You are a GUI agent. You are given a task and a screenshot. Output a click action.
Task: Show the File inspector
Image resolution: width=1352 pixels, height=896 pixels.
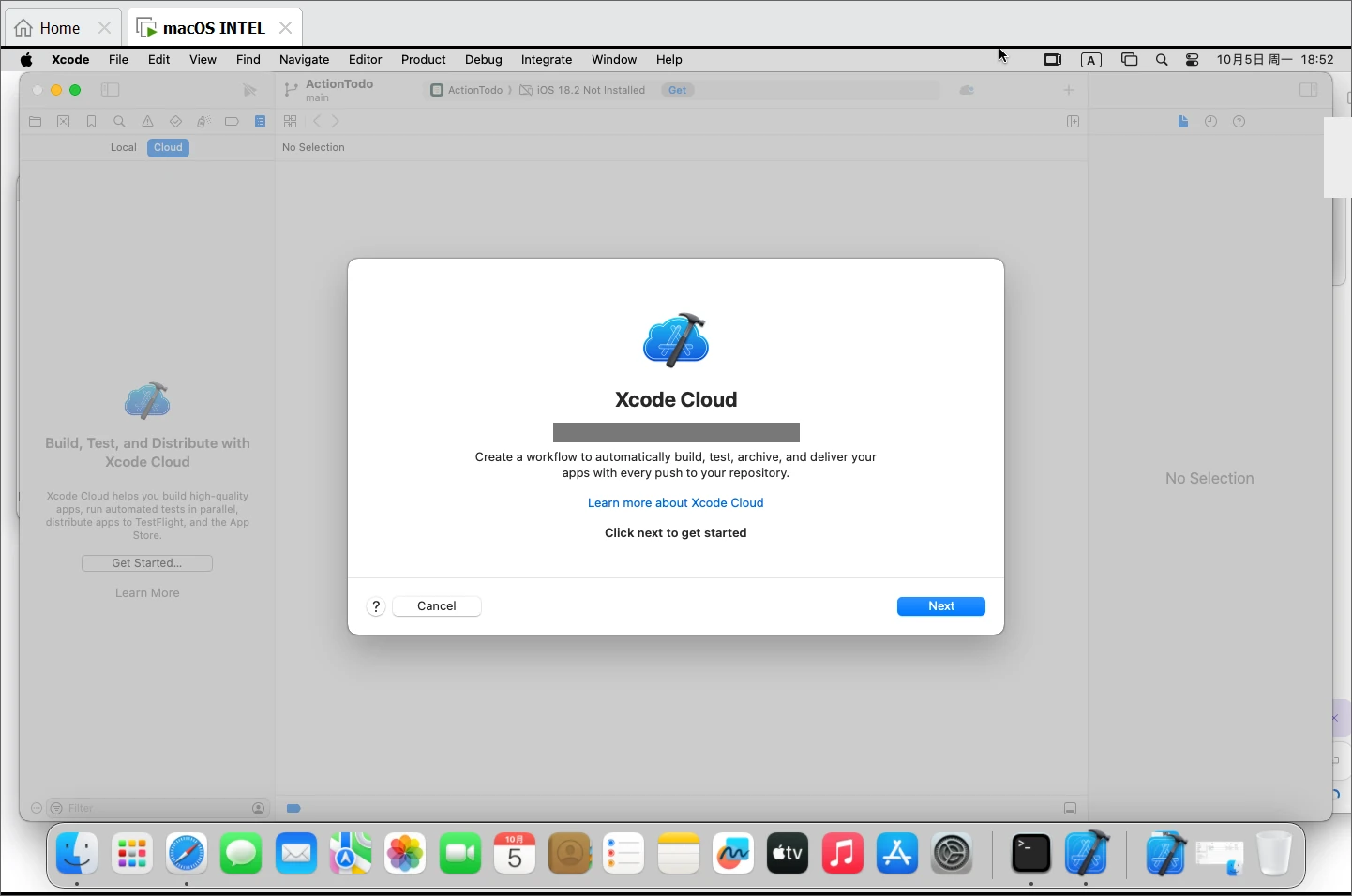click(x=1183, y=122)
